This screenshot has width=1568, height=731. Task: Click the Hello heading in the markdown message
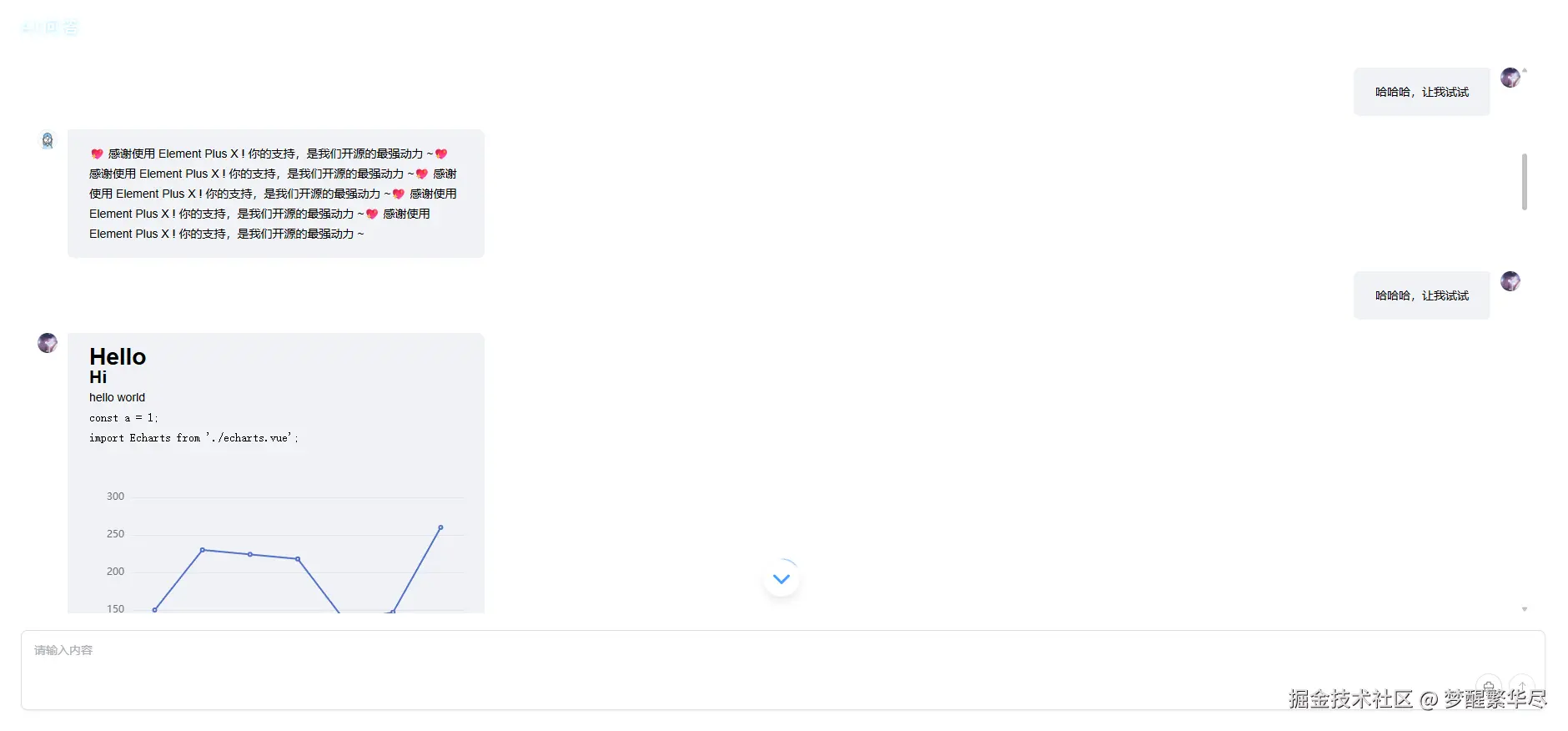pyautogui.click(x=118, y=357)
